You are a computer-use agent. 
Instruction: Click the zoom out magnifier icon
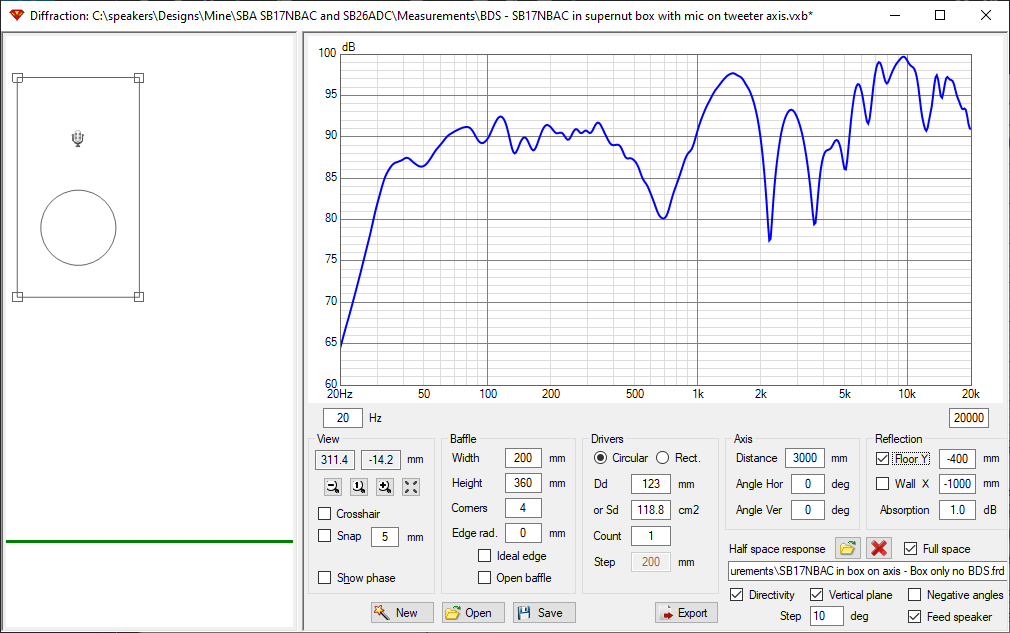coord(333,487)
